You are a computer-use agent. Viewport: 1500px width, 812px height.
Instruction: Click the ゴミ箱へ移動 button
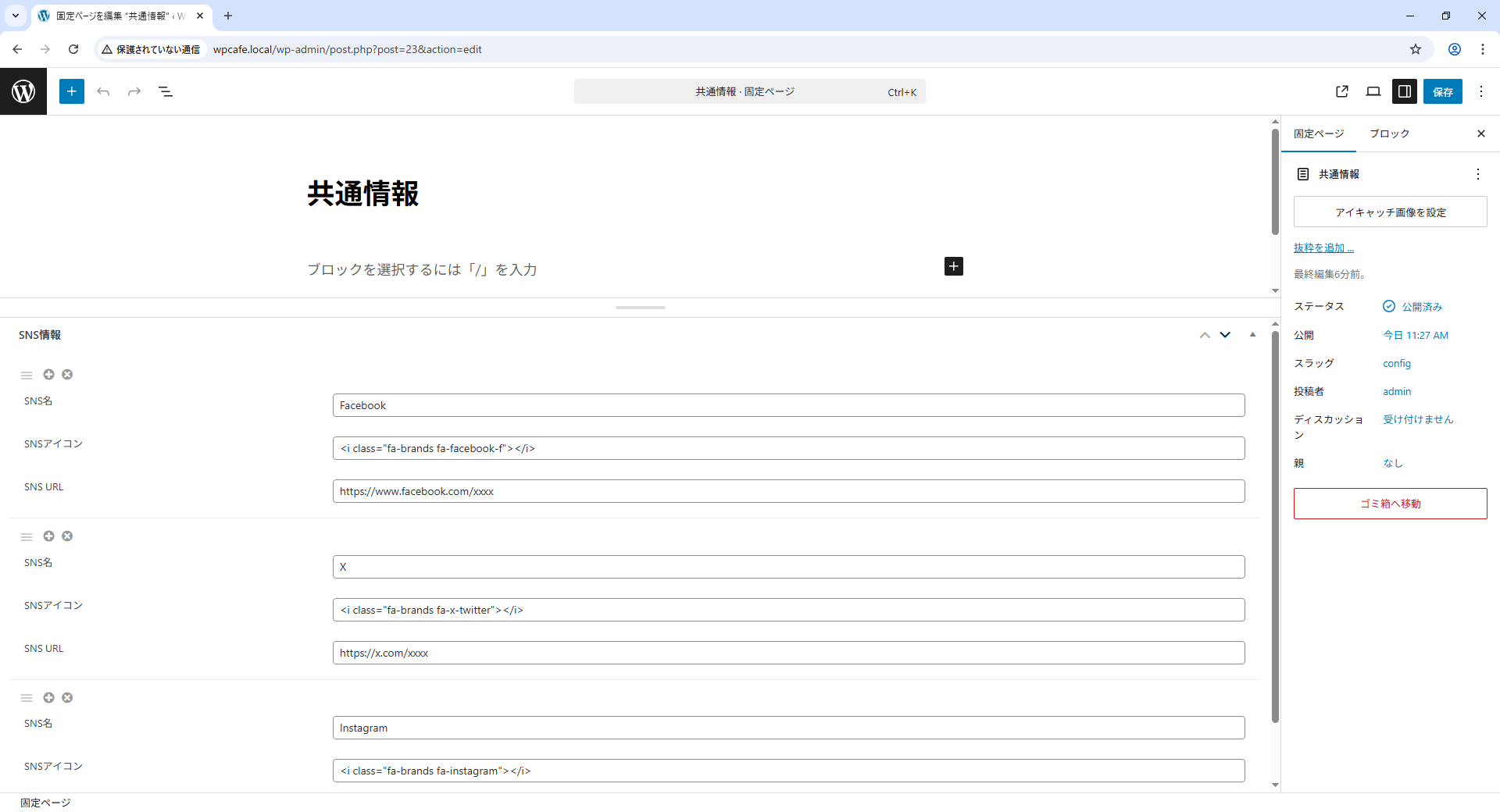pos(1390,504)
